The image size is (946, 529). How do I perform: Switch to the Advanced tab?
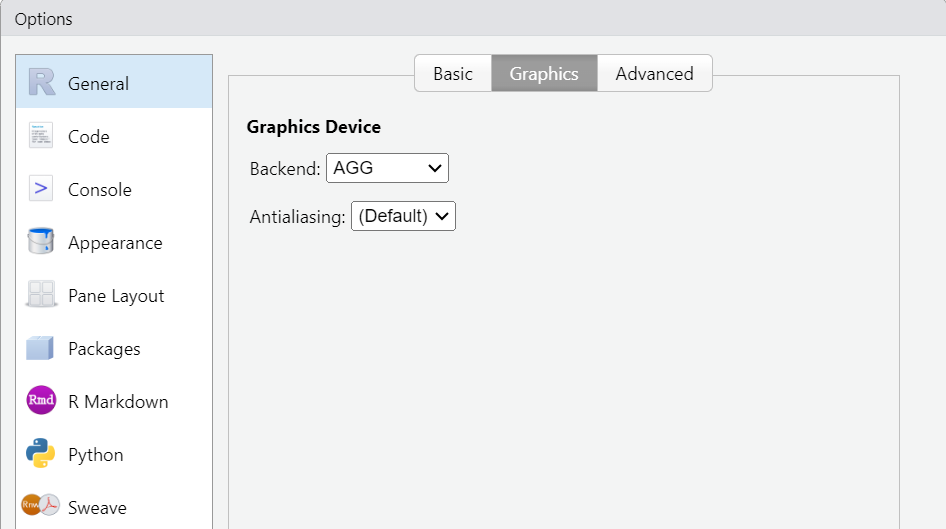click(x=655, y=74)
